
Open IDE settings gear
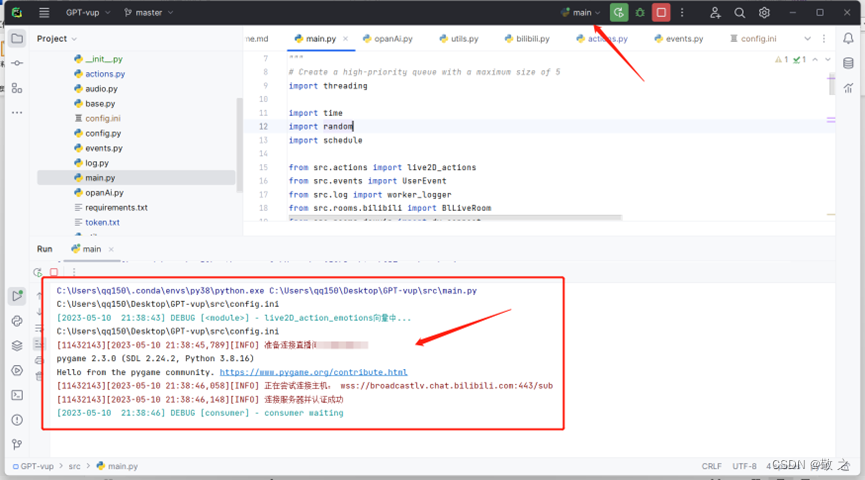tap(764, 12)
